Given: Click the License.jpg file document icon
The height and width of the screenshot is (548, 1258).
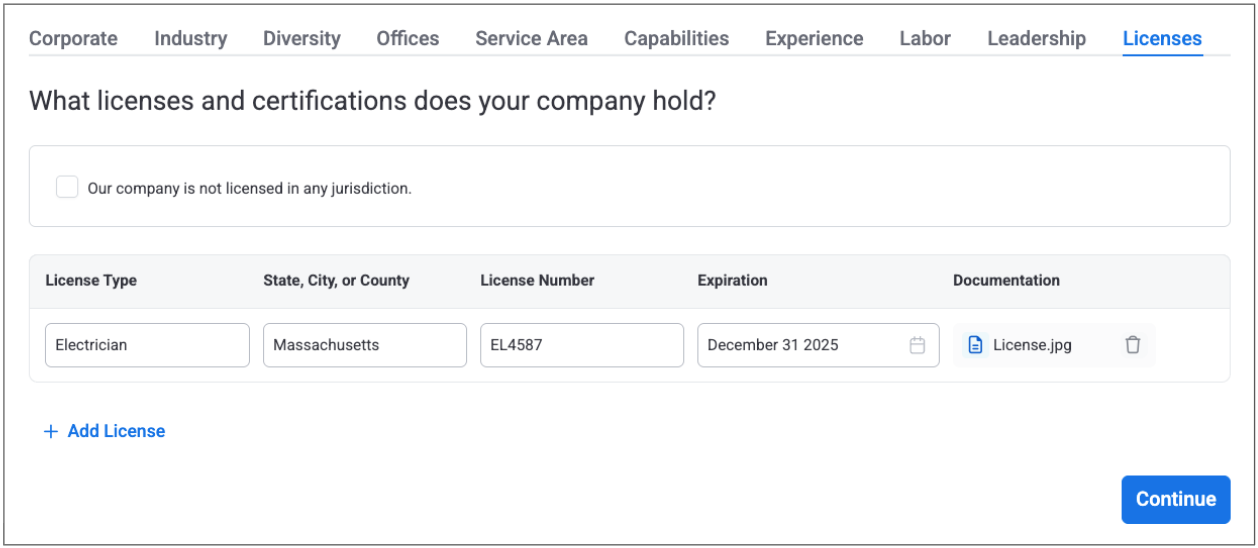Looking at the screenshot, I should coord(975,345).
